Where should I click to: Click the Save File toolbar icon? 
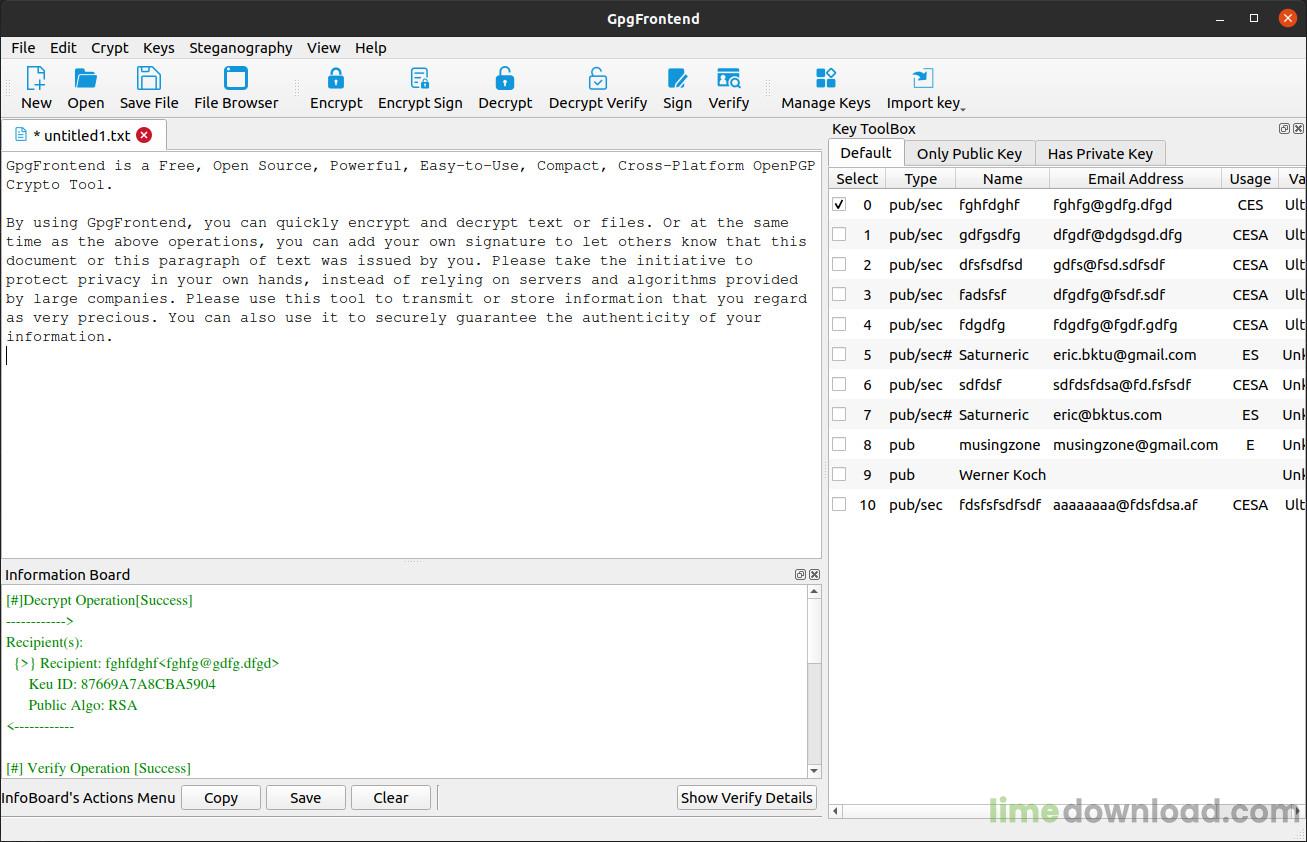tap(149, 79)
